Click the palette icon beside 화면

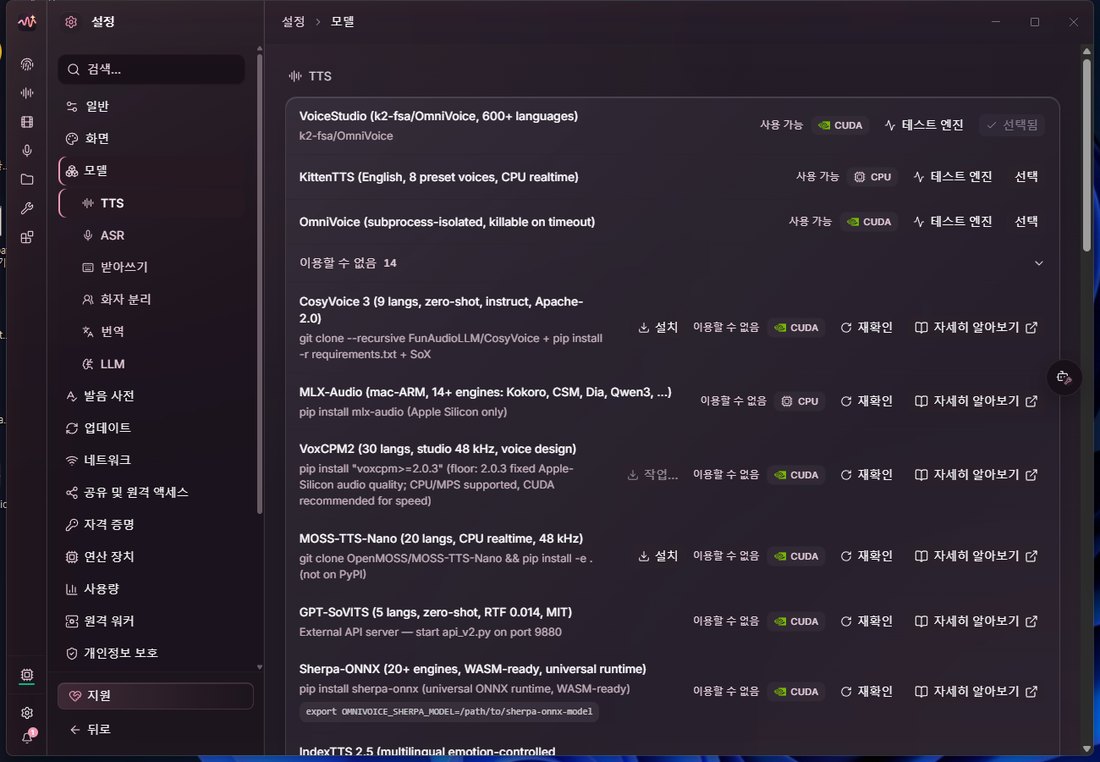coord(72,139)
